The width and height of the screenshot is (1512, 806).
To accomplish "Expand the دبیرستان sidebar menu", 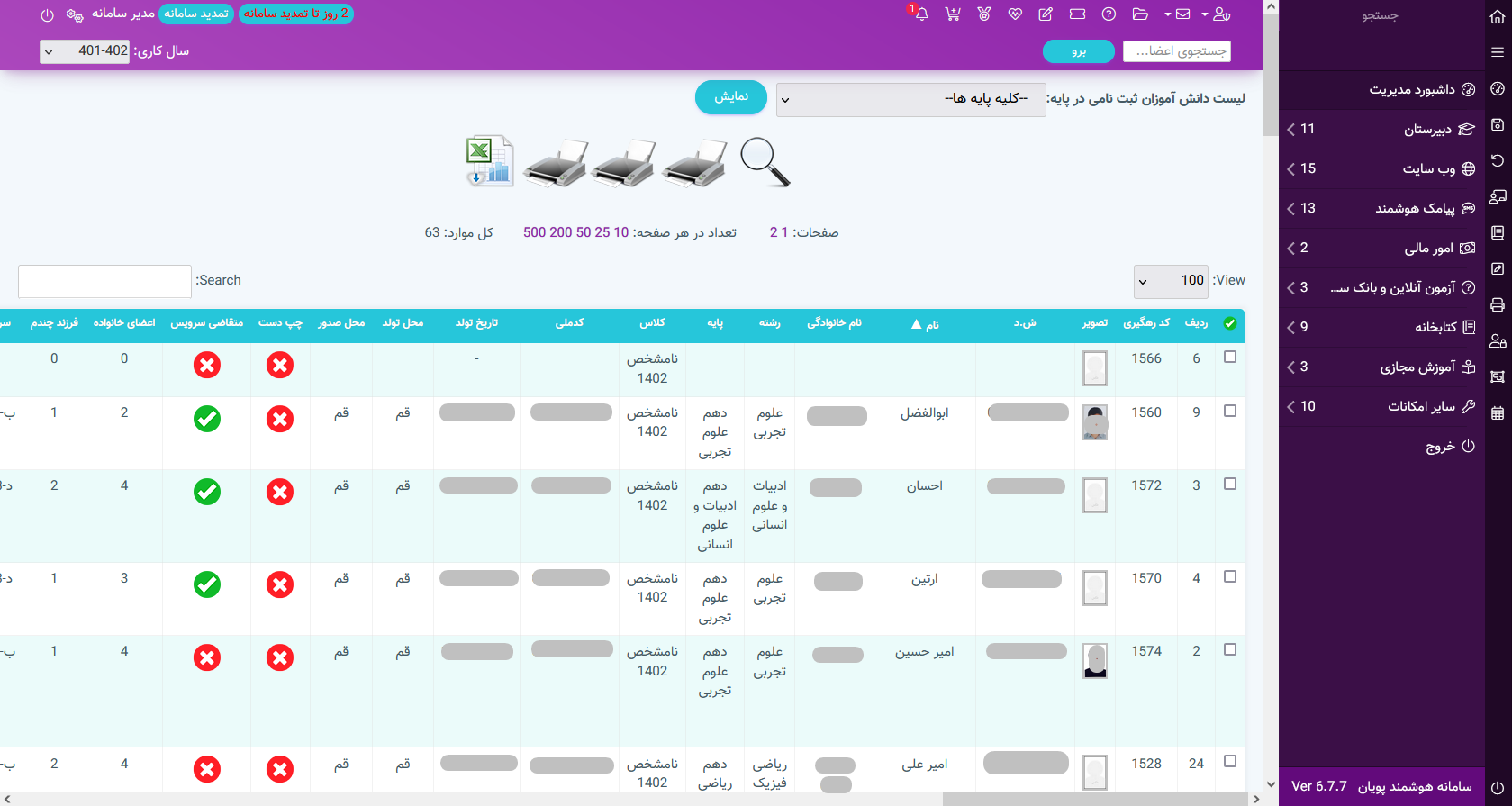I will [x=1381, y=130].
